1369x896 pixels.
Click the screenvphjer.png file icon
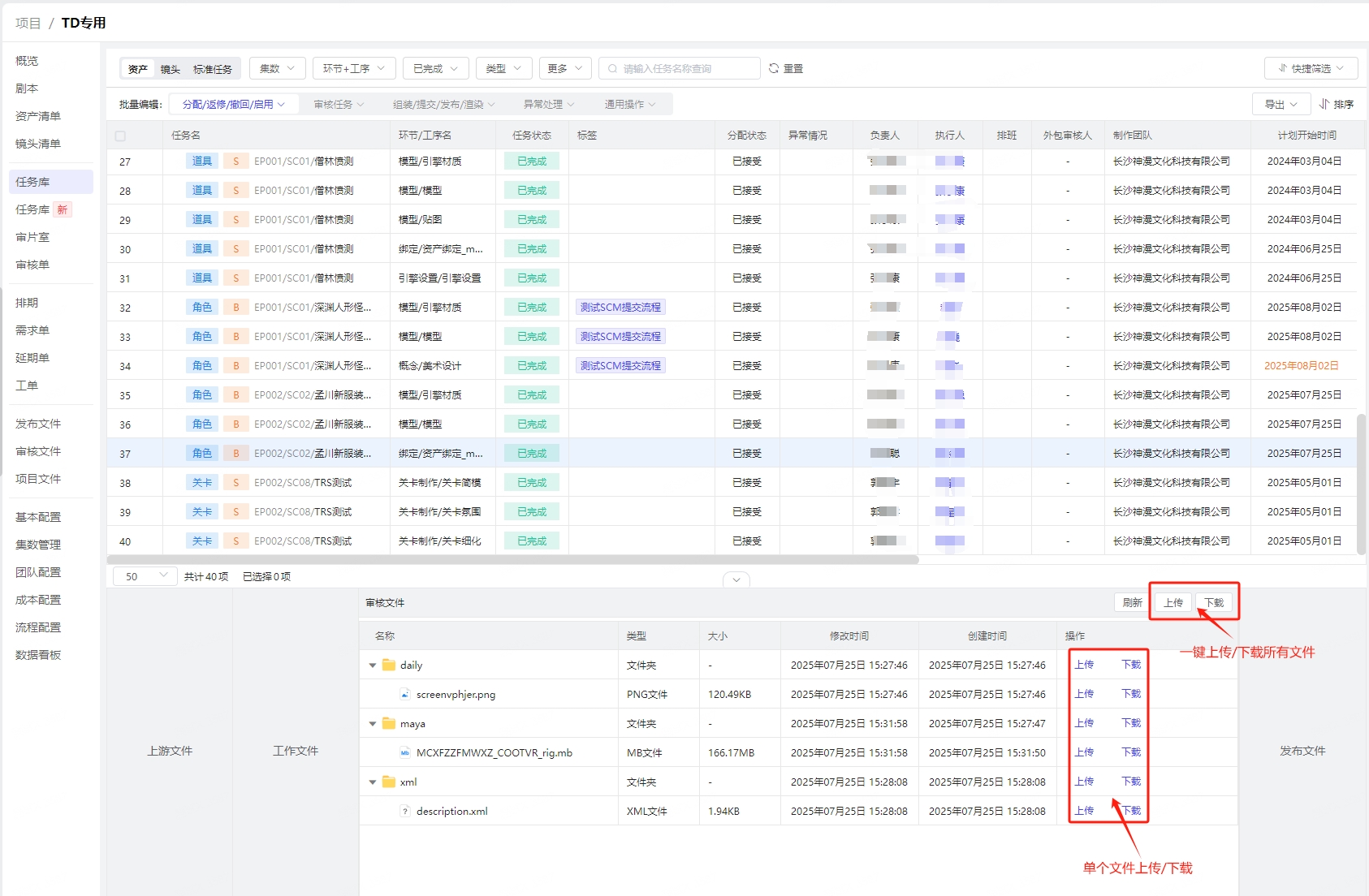point(404,694)
